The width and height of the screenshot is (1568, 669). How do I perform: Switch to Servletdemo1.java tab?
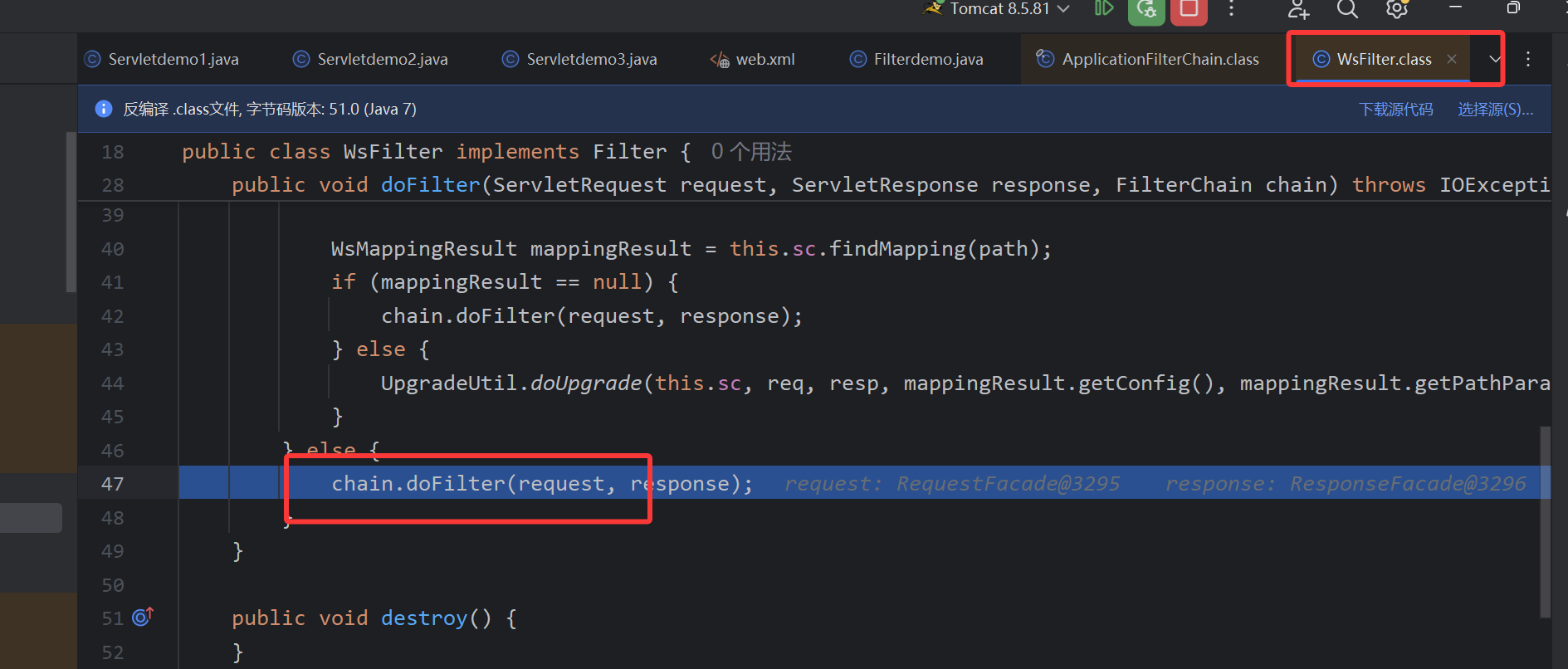click(x=163, y=59)
